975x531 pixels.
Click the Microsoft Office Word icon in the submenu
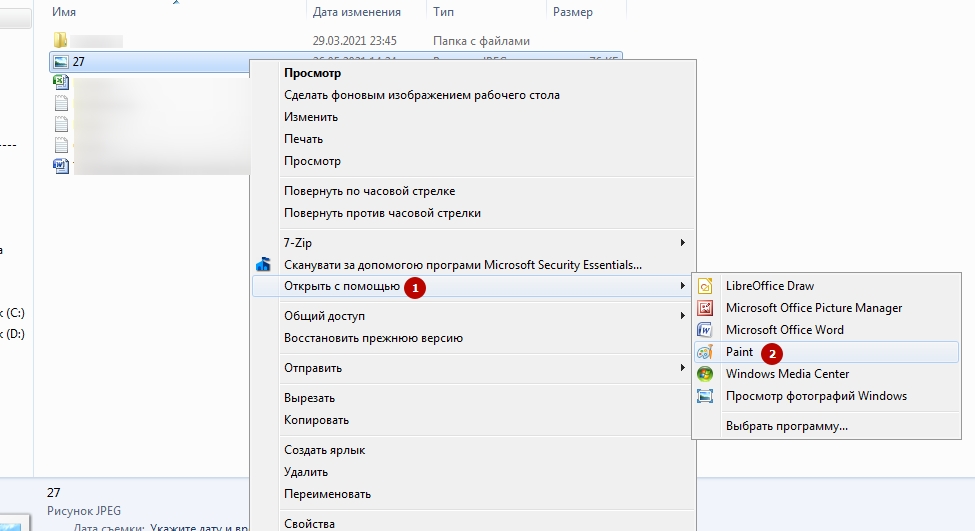pos(705,330)
